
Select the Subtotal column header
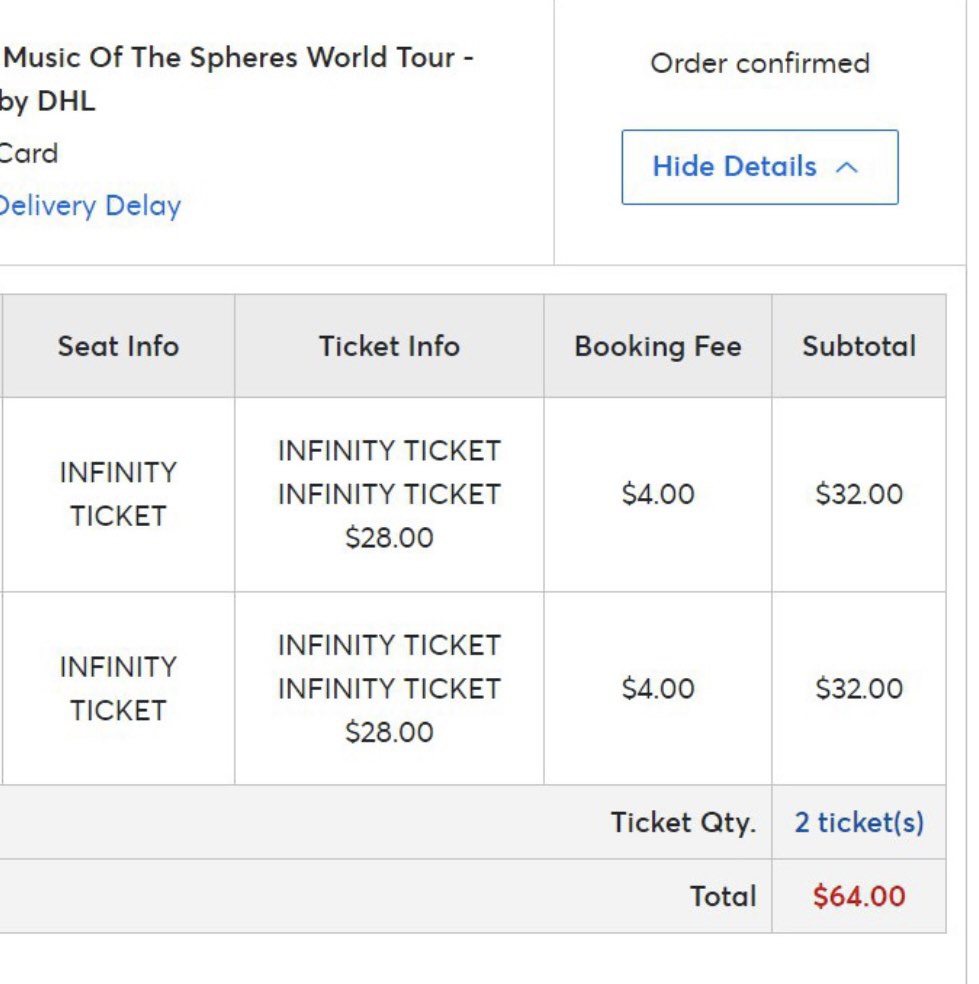pyautogui.click(x=858, y=346)
